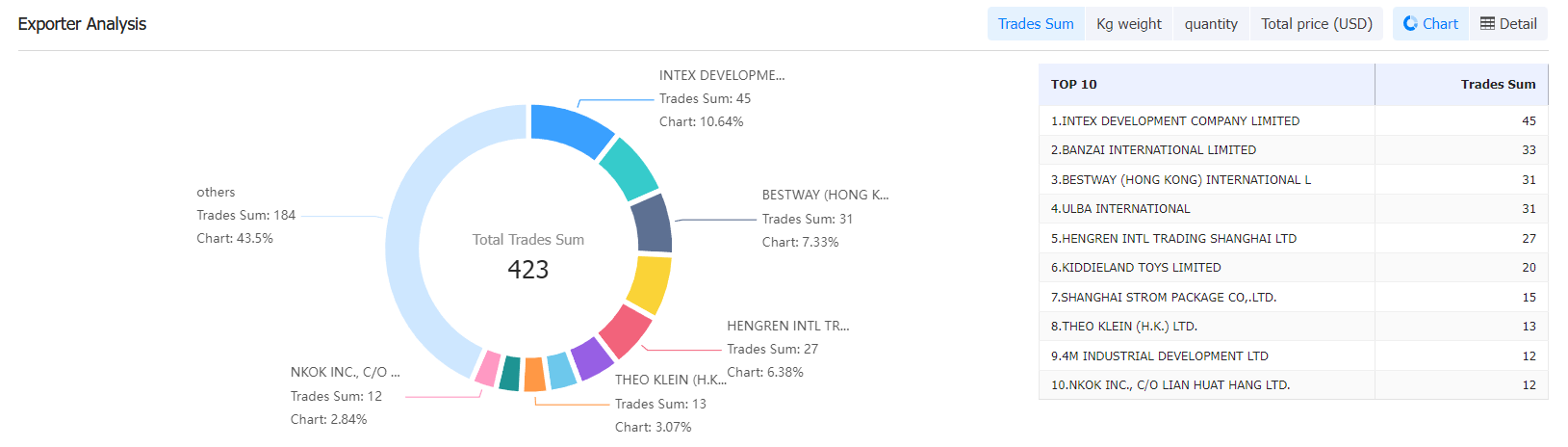Click the others chart label
1568x447 pixels.
point(216,192)
